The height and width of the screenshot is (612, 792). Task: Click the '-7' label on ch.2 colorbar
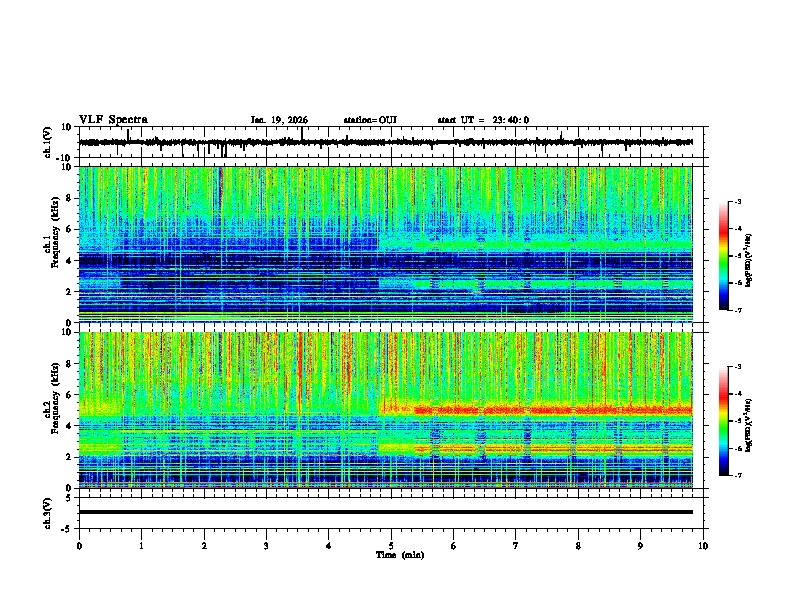tap(737, 475)
